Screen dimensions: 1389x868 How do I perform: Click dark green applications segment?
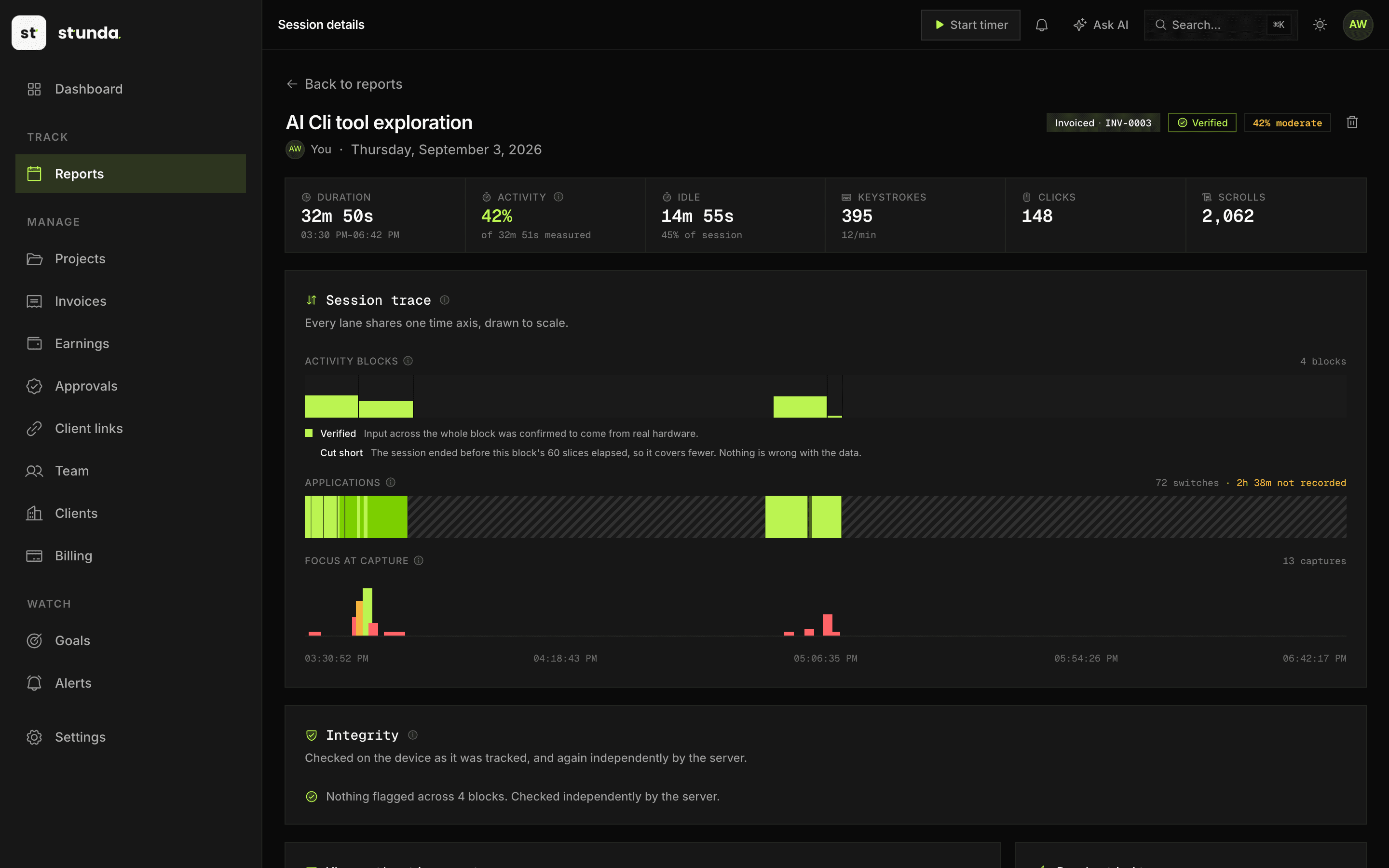tap(387, 516)
